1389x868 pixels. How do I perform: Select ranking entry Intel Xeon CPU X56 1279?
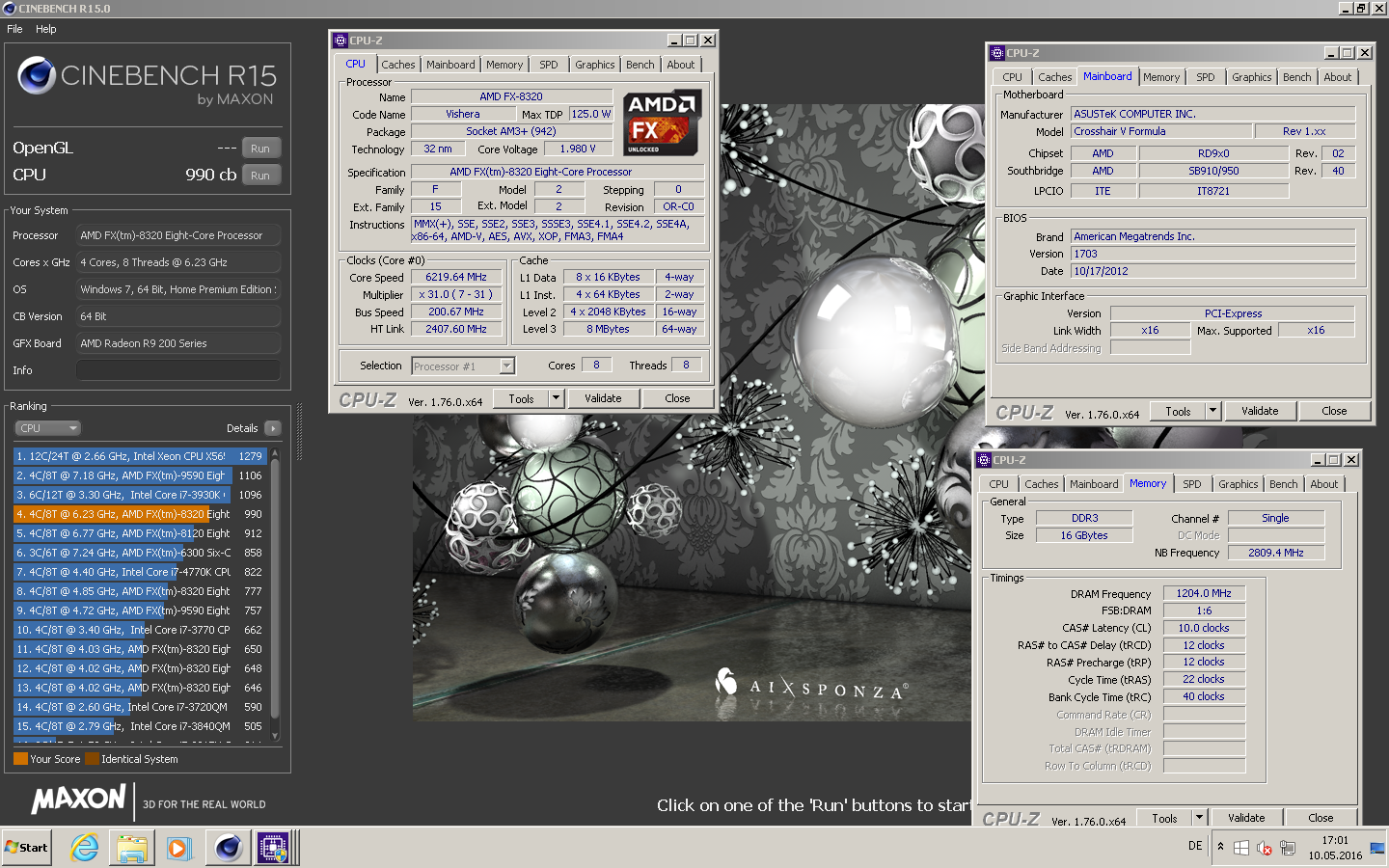click(140, 456)
